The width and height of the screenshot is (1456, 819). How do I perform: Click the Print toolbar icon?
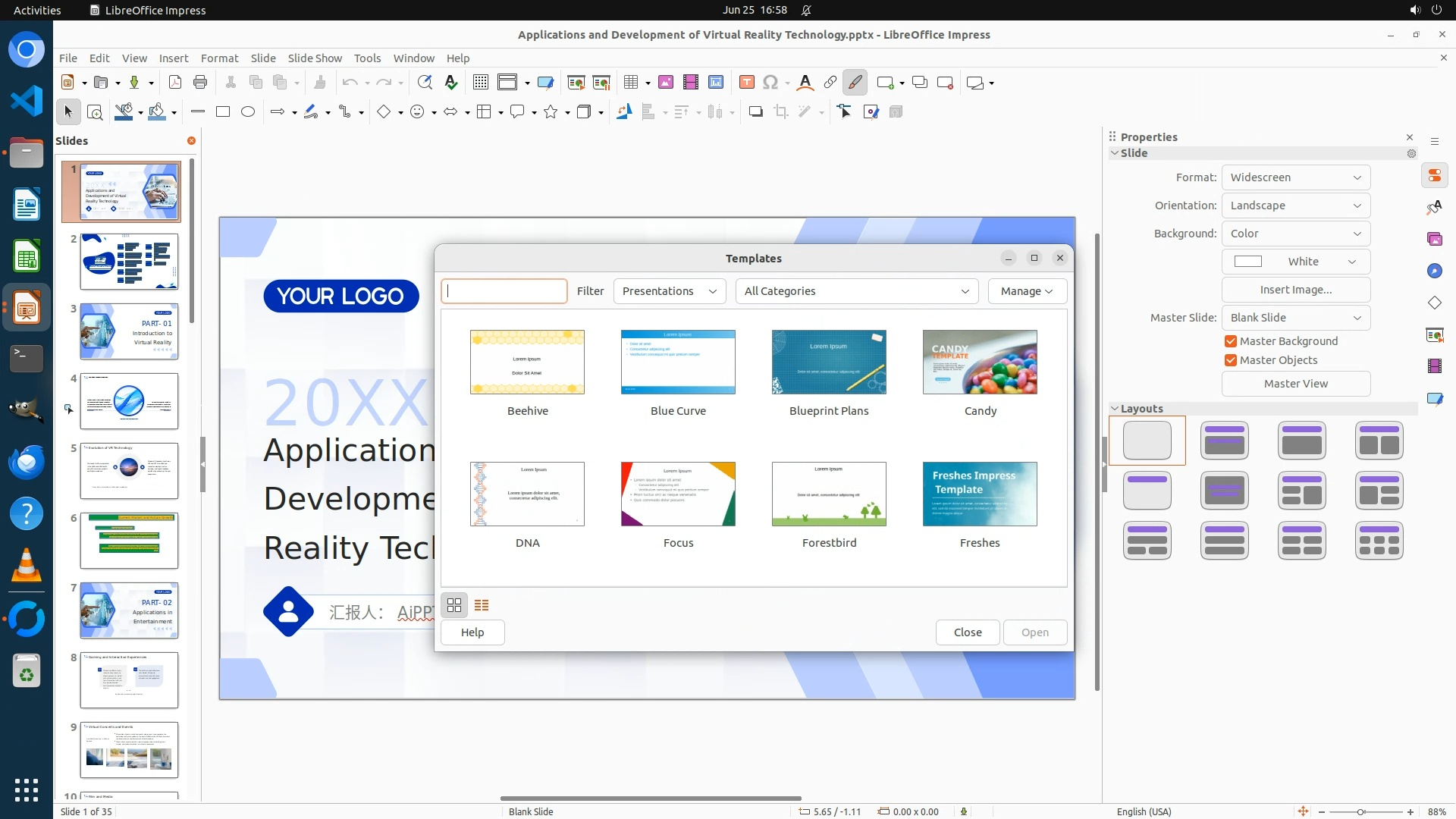200,83
